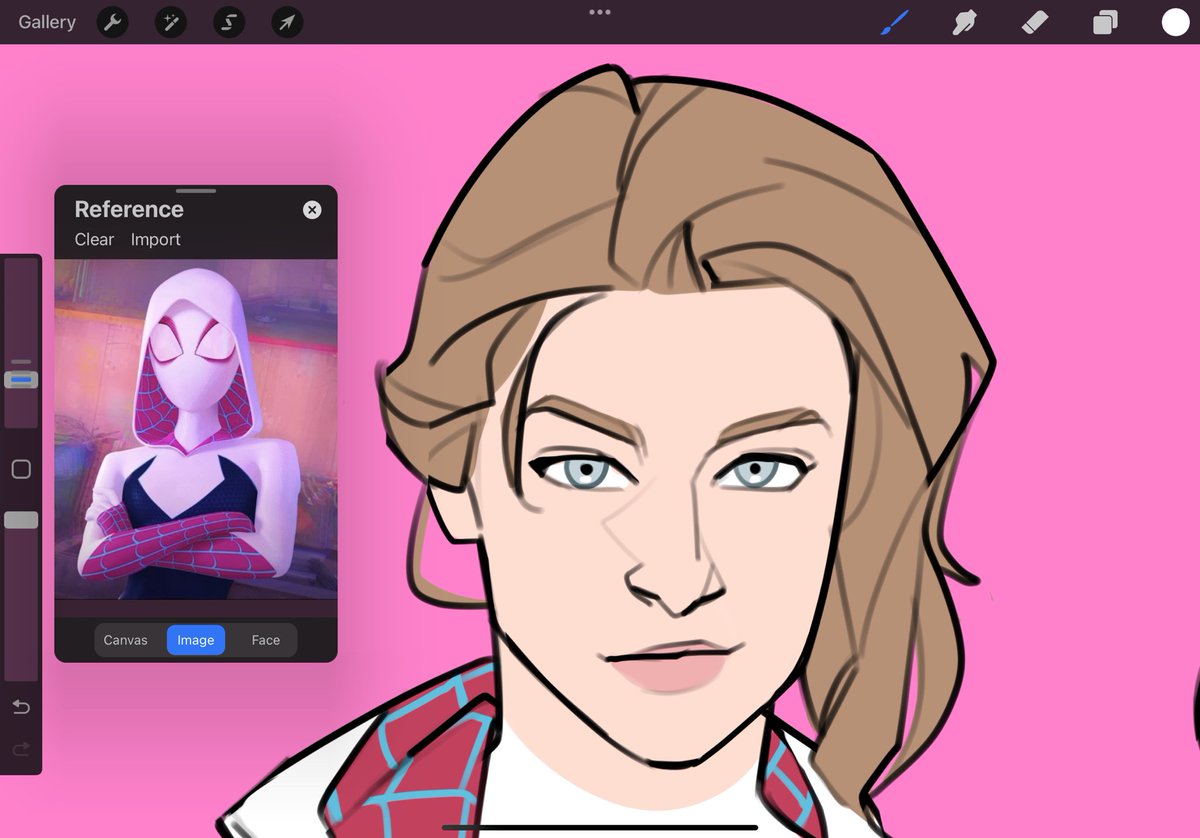Select the Smudge tool
The width and height of the screenshot is (1200, 838).
coord(965,22)
